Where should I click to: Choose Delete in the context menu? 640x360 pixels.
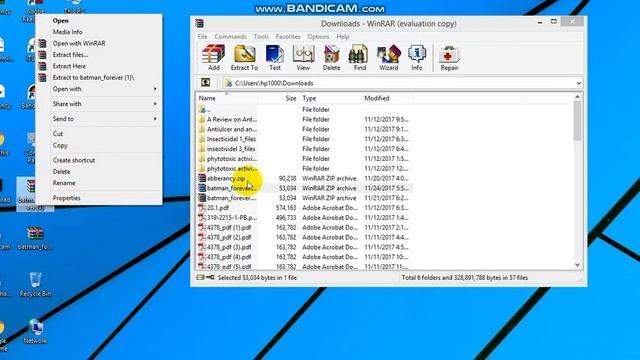(x=99, y=172)
